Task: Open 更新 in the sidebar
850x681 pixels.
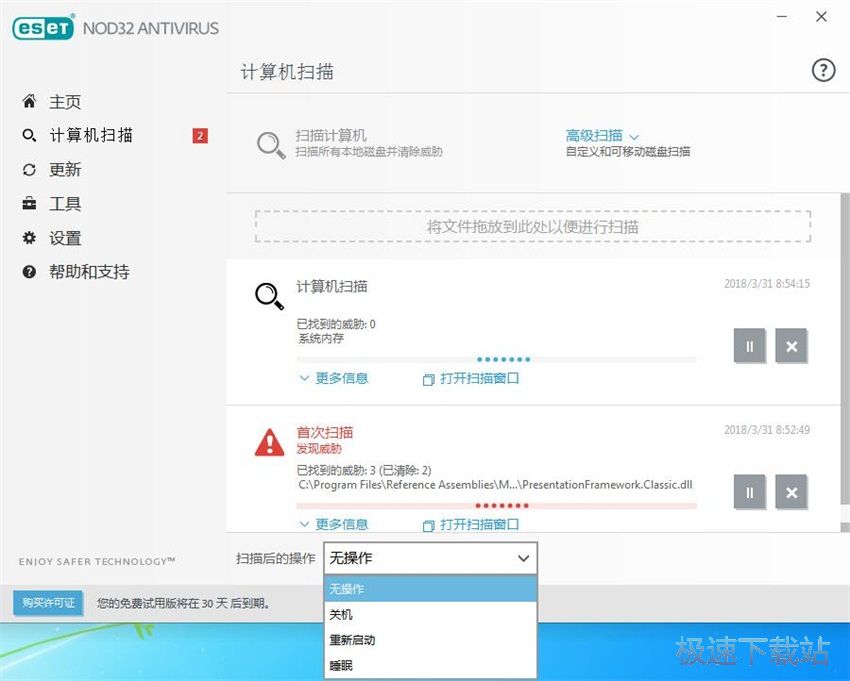Action: point(65,170)
